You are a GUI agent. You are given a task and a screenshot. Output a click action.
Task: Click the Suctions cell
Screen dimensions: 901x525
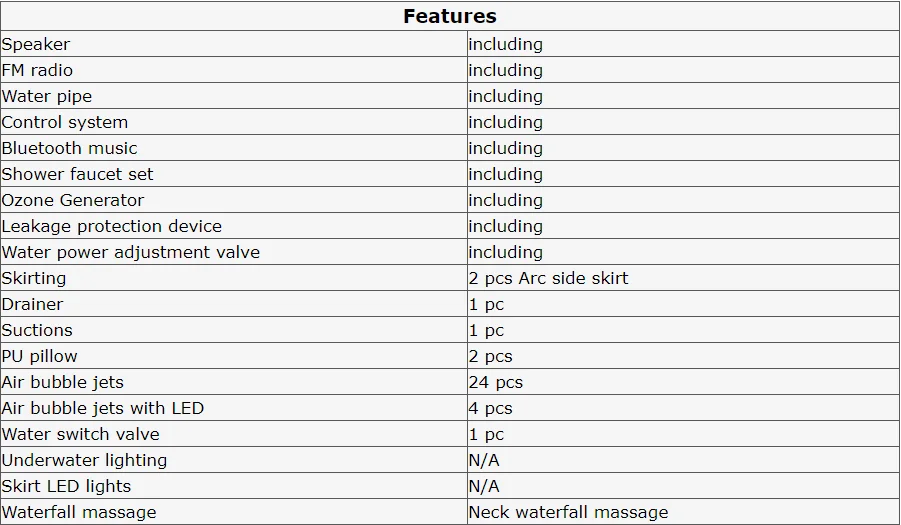tap(234, 330)
